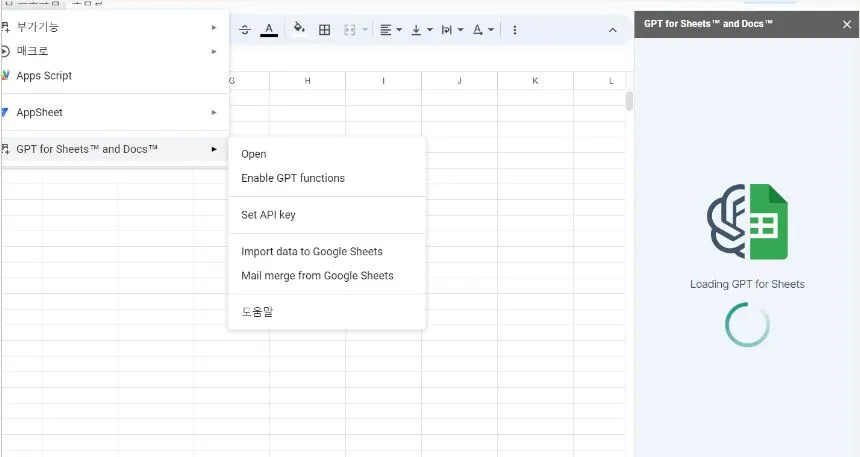Open the 부가기능 submenu

coord(114,27)
